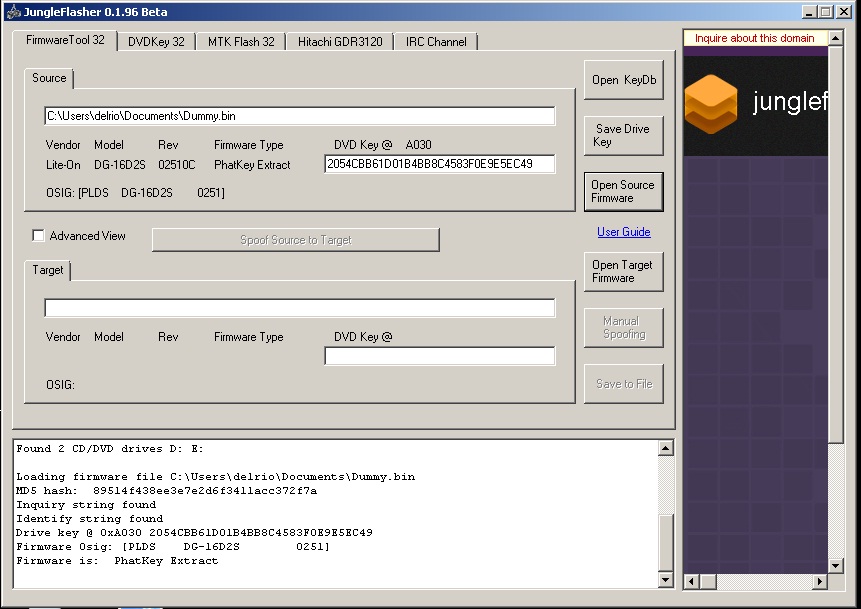The height and width of the screenshot is (609, 861).
Task: Click the log window's scroll down arrow
Action: (x=665, y=580)
